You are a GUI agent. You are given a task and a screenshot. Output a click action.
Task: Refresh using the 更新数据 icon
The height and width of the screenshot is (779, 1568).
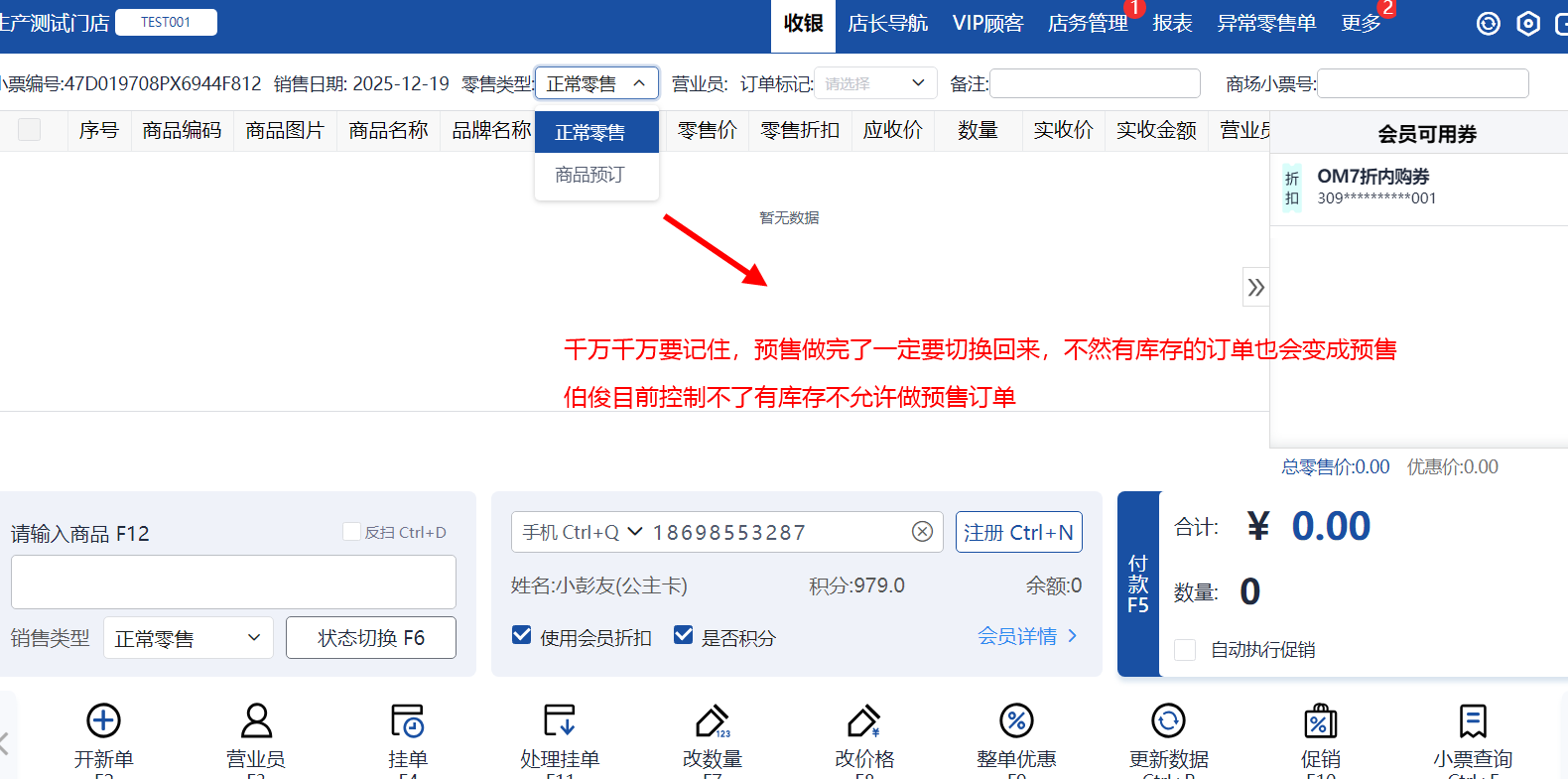pyautogui.click(x=1168, y=721)
